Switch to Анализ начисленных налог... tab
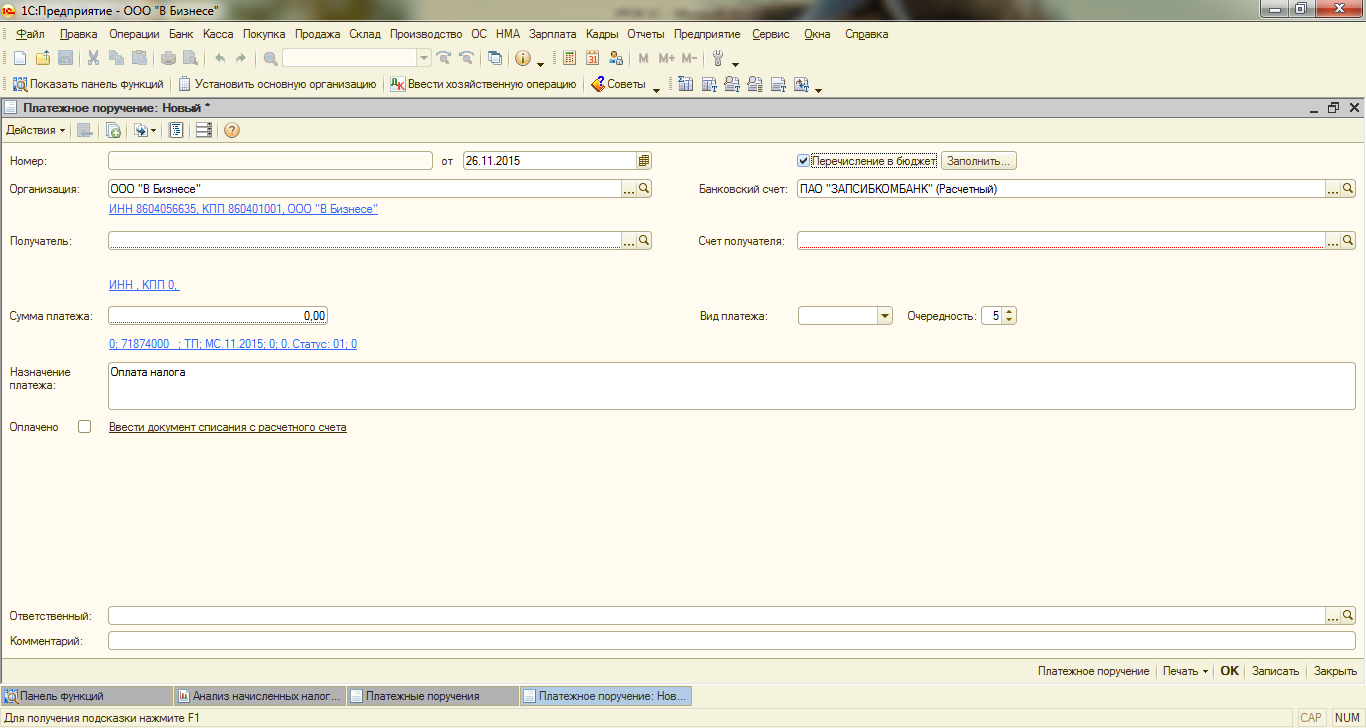Image resolution: width=1366 pixels, height=728 pixels. 259,696
